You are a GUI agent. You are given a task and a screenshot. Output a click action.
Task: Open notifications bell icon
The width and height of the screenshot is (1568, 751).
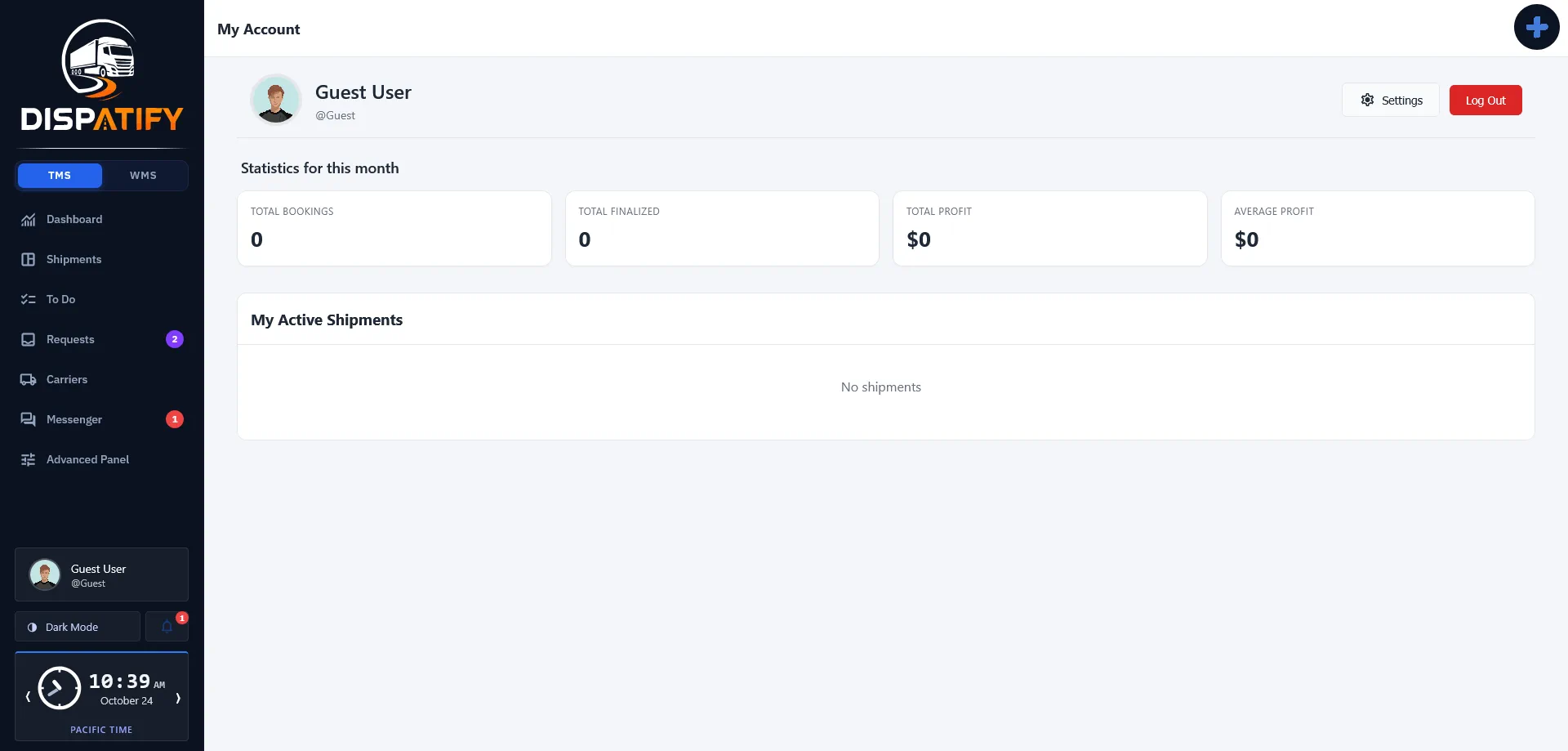click(x=167, y=627)
